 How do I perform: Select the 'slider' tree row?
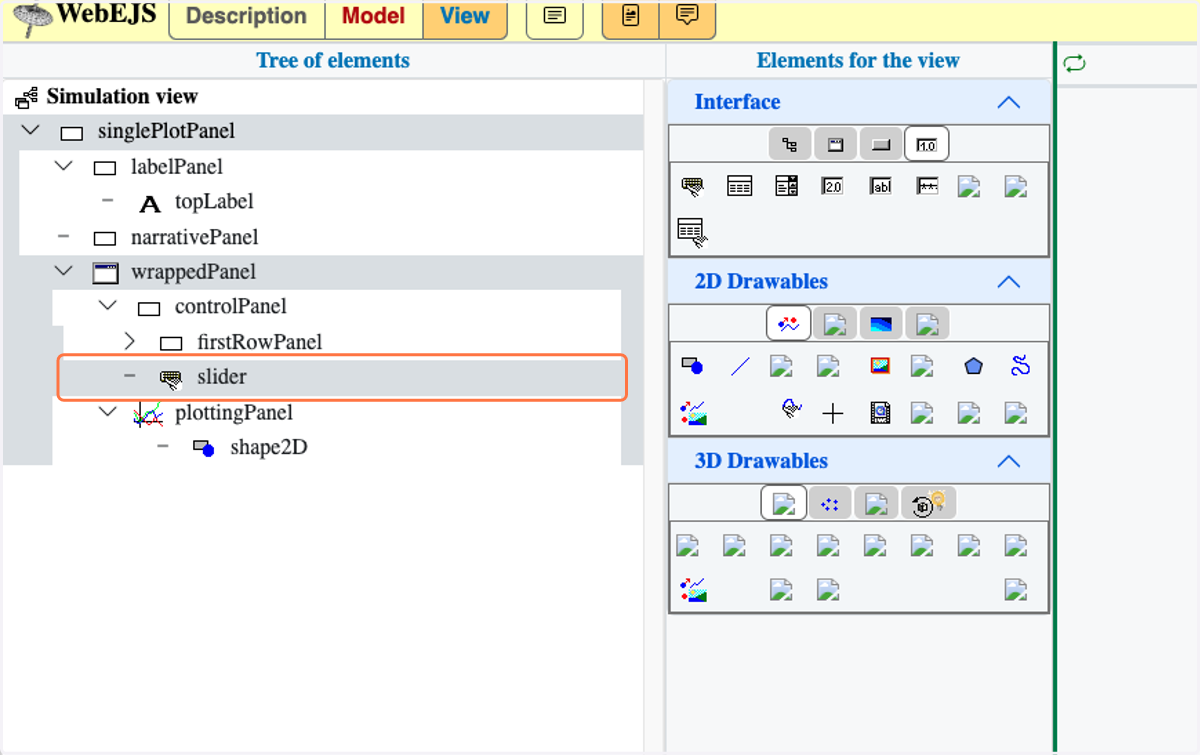click(x=342, y=377)
